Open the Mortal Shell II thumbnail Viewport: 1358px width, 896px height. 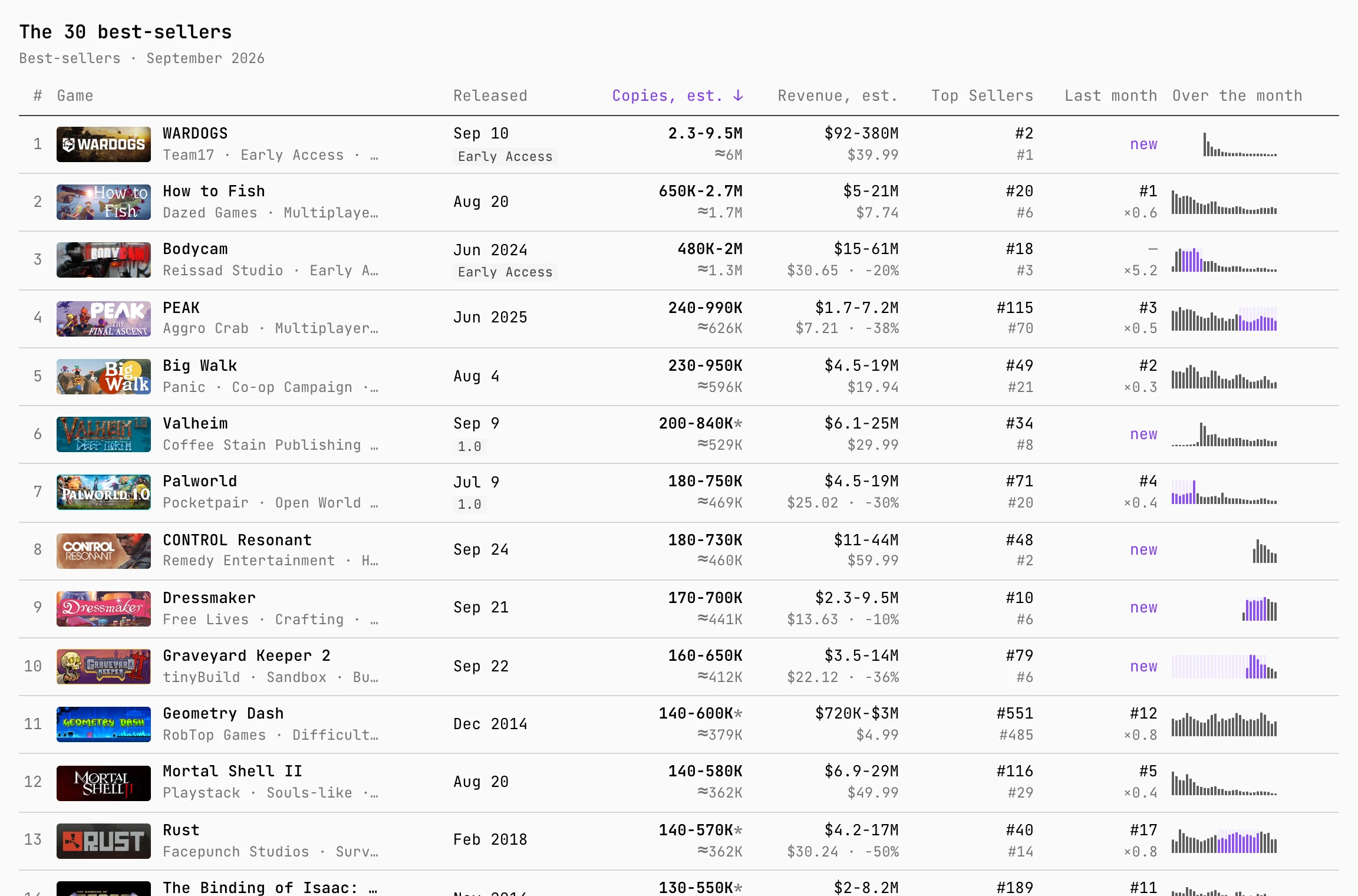(x=104, y=783)
